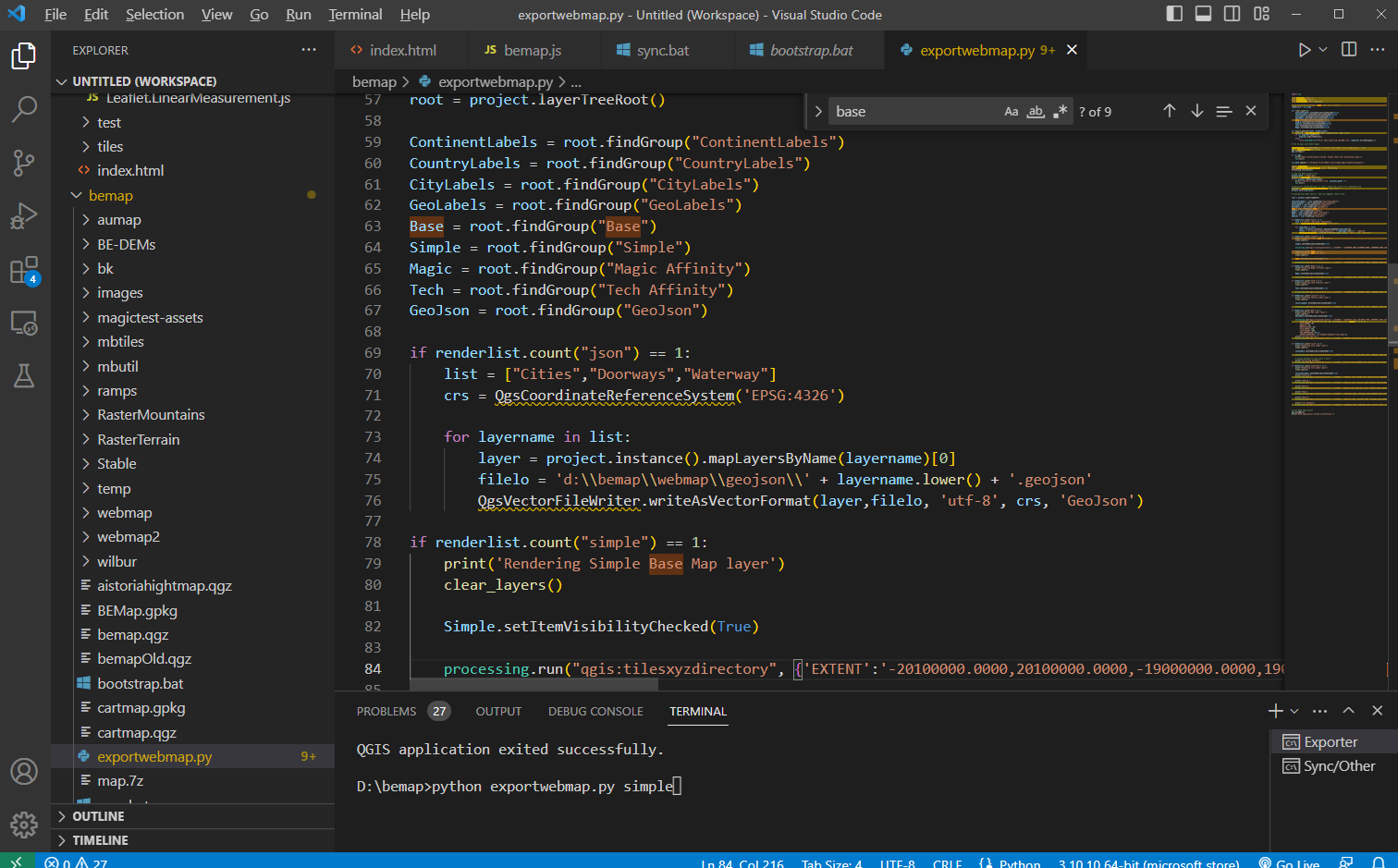Toggle Use Regular Expression in find widget
Viewport: 1398px width, 868px height.
(x=1060, y=112)
